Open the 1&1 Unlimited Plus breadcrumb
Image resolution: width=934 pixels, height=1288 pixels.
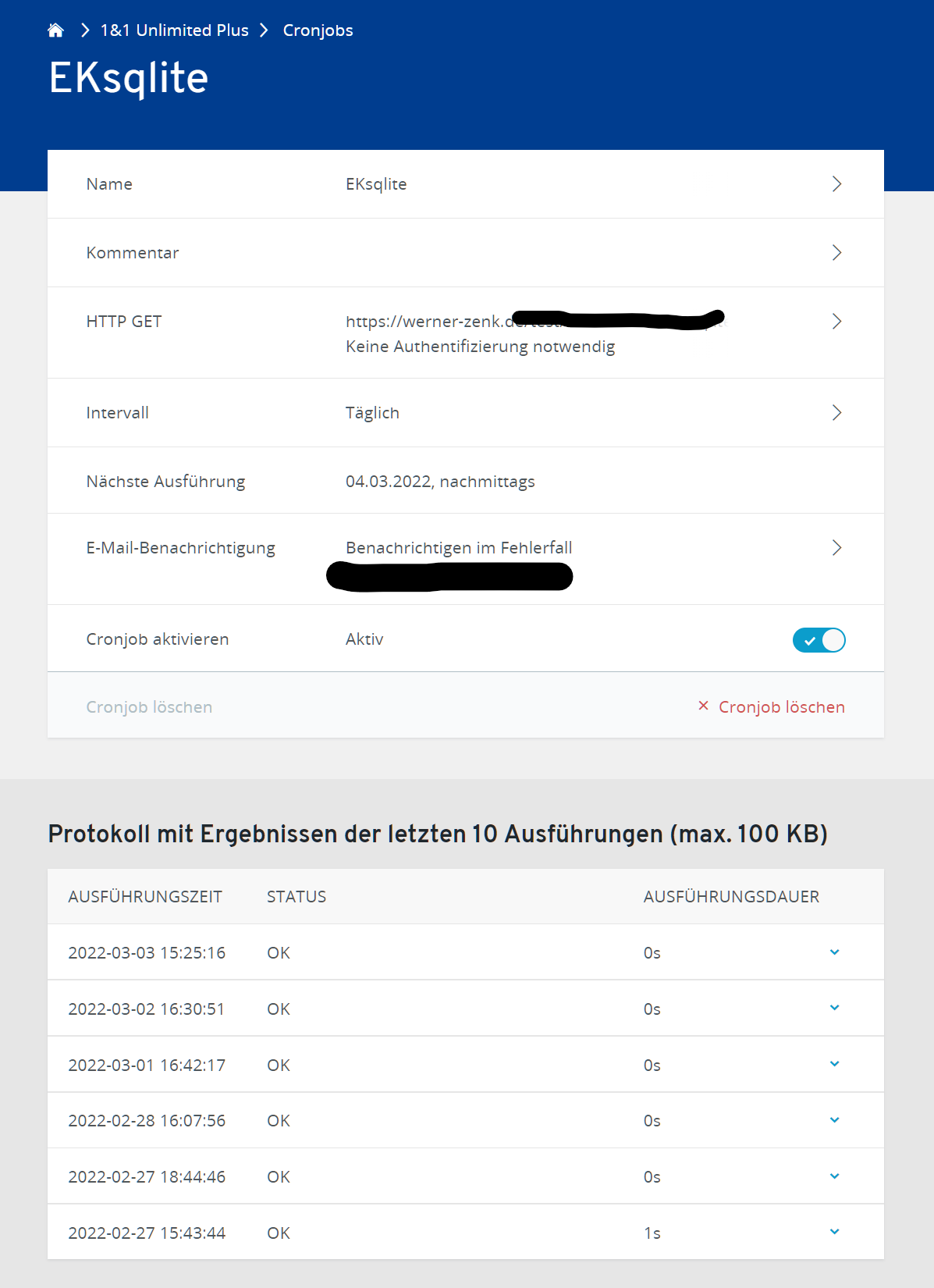(x=174, y=30)
